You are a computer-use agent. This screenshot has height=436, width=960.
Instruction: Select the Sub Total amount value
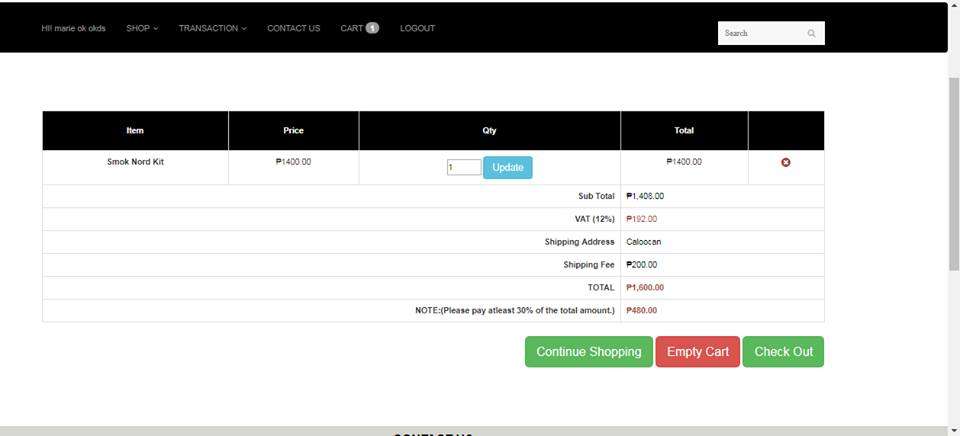pyautogui.click(x=645, y=196)
